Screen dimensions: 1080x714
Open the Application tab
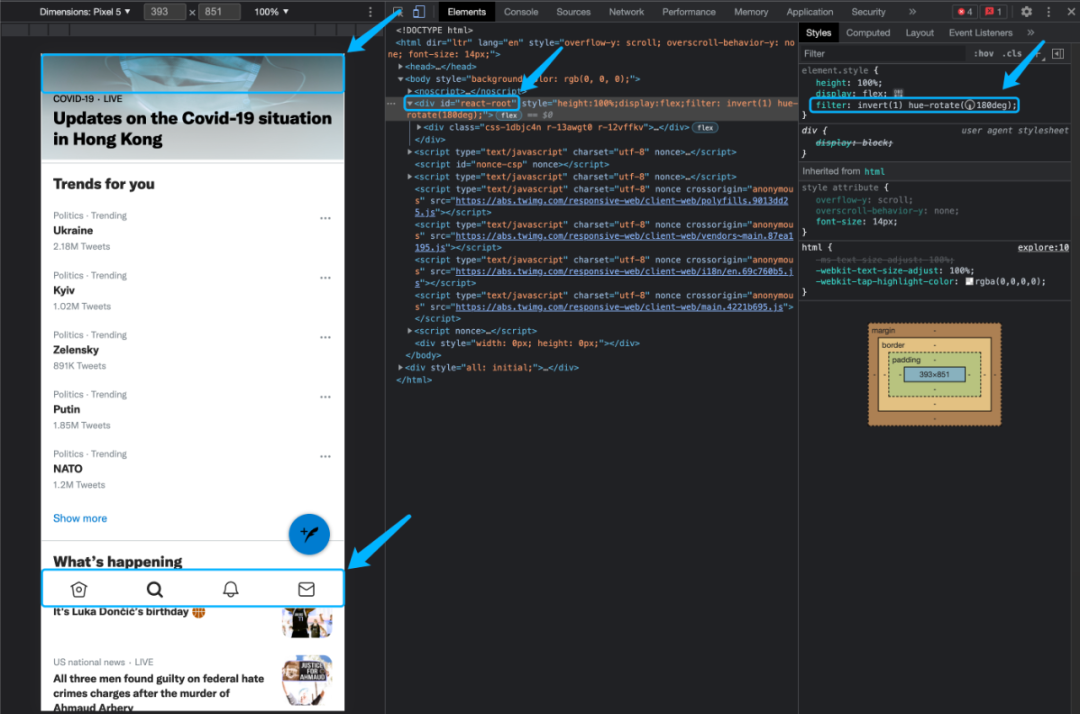[x=809, y=12]
